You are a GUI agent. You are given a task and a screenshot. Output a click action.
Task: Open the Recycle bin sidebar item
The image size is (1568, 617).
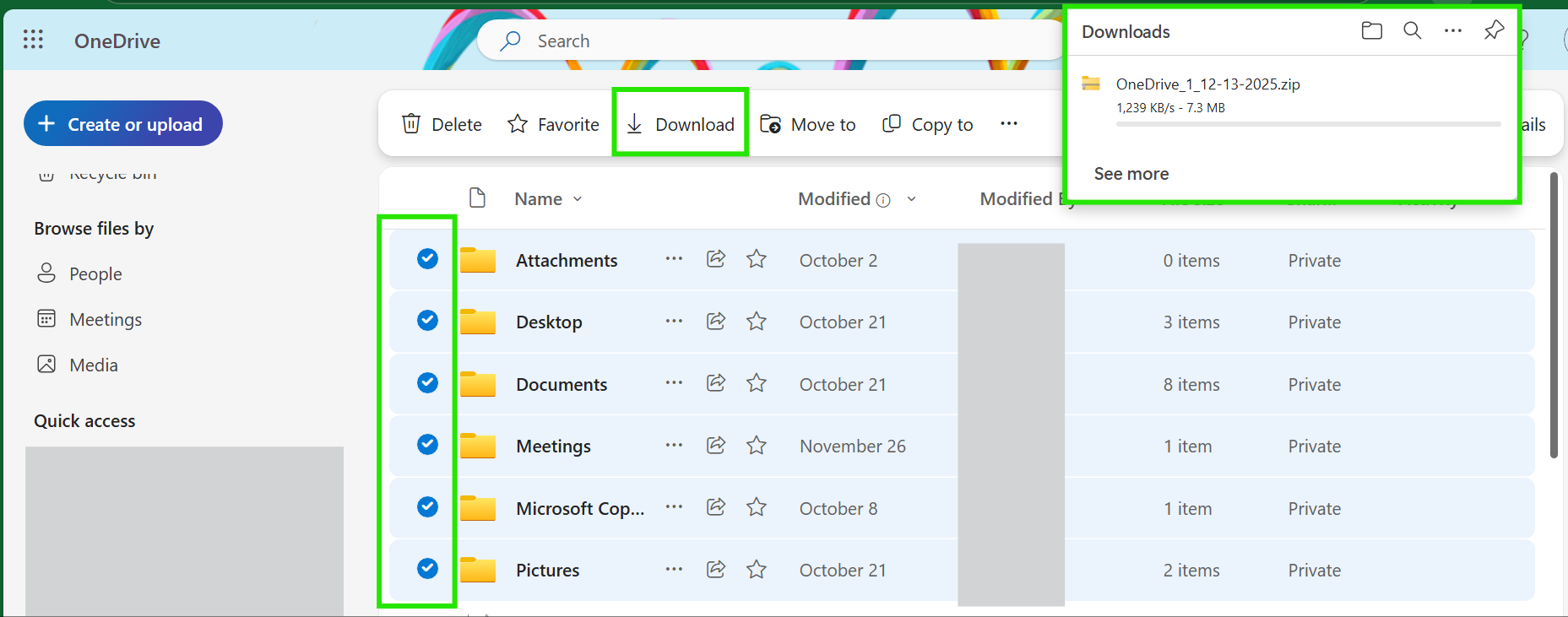coord(97,175)
